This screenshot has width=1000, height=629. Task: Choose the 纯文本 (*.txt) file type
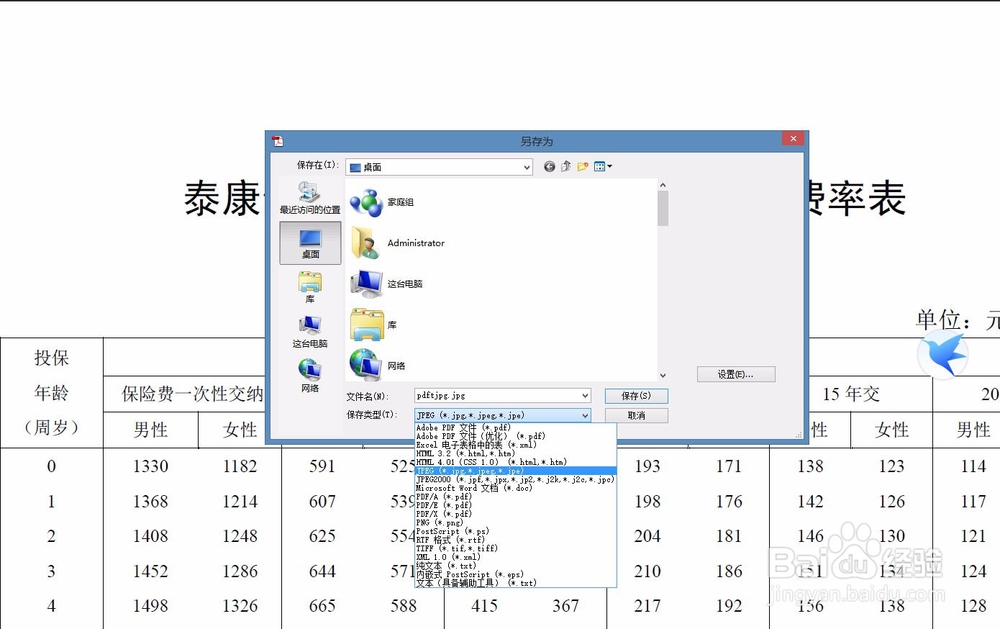click(x=515, y=565)
